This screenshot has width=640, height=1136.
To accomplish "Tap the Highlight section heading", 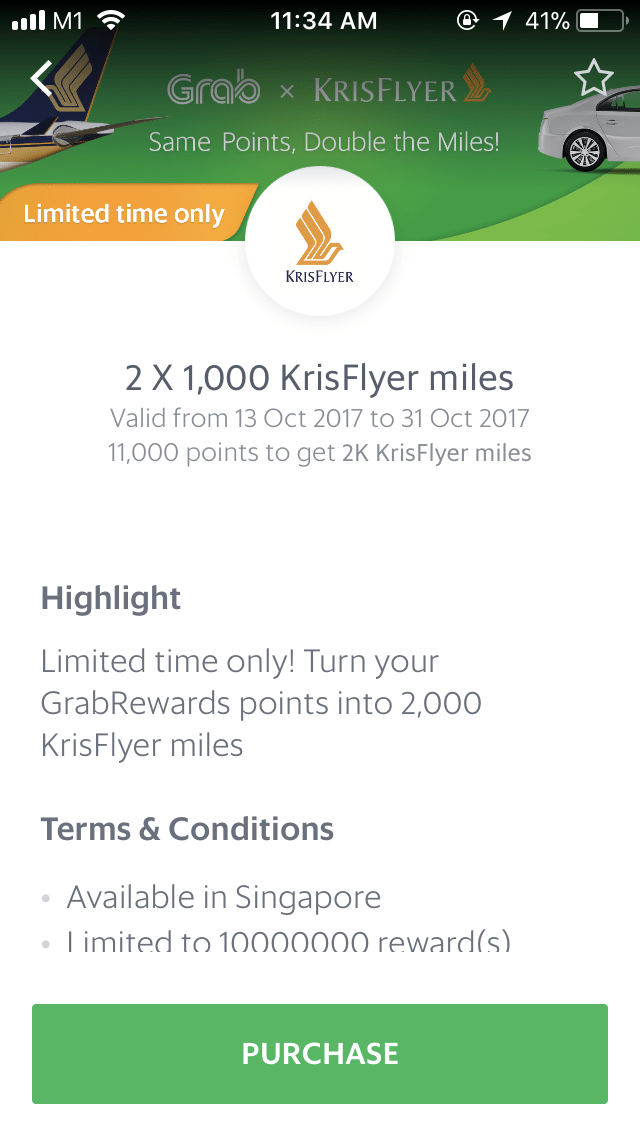I will click(x=111, y=599).
